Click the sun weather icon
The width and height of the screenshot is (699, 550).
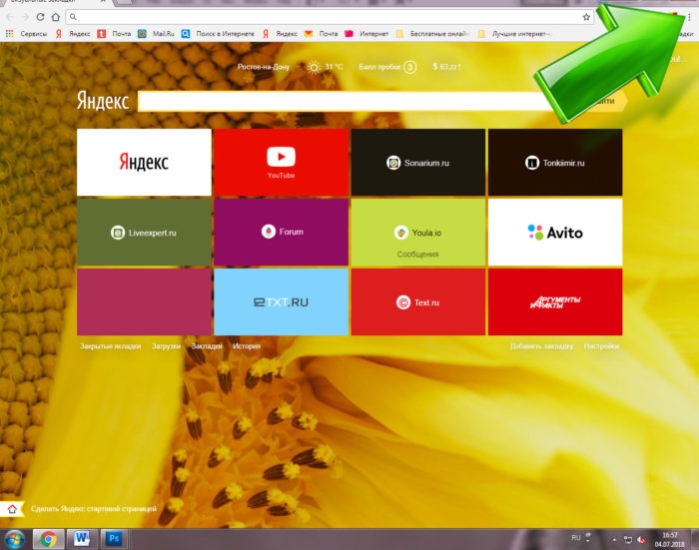click(314, 67)
